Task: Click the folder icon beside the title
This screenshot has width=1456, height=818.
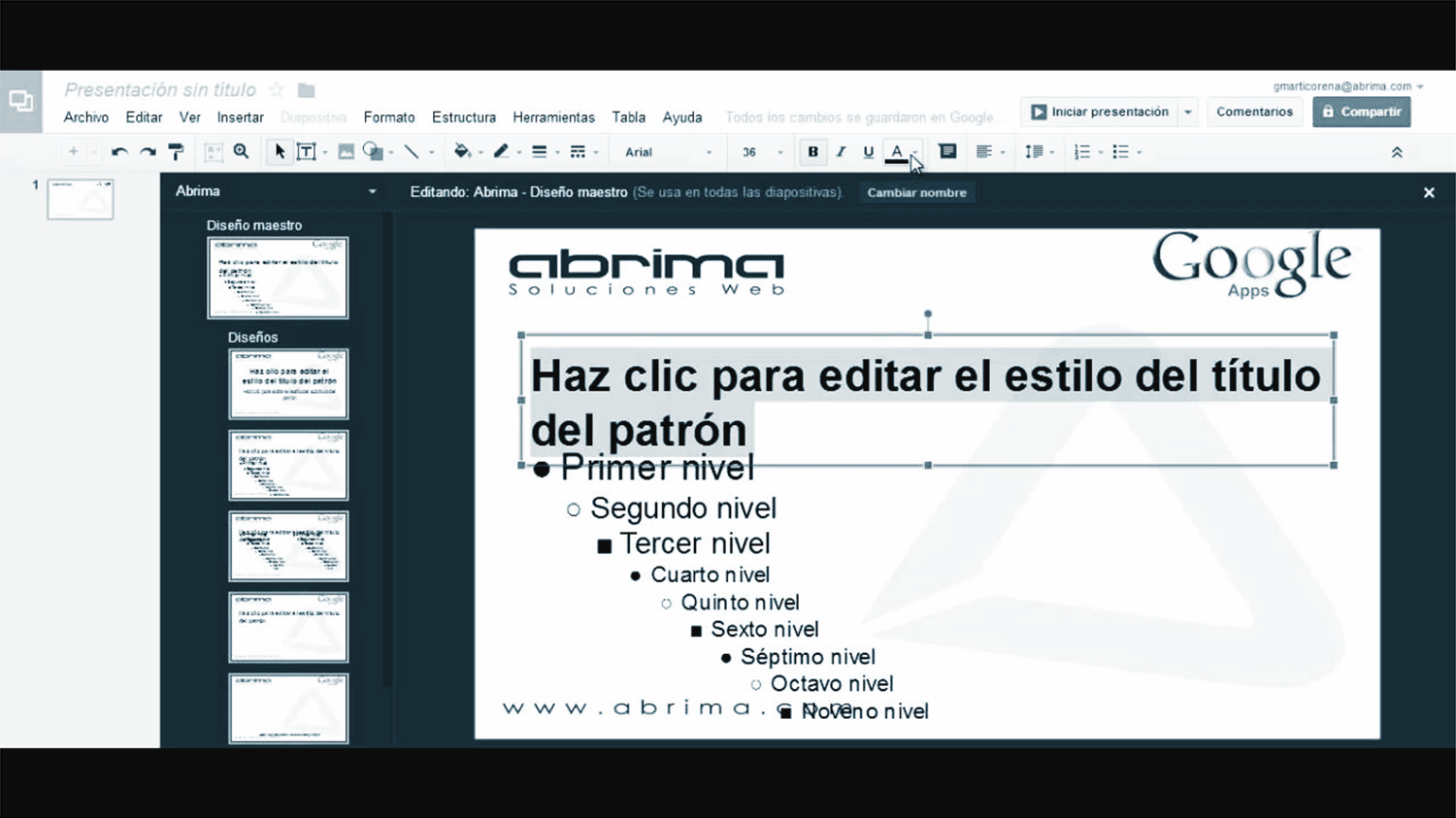Action: (x=306, y=90)
